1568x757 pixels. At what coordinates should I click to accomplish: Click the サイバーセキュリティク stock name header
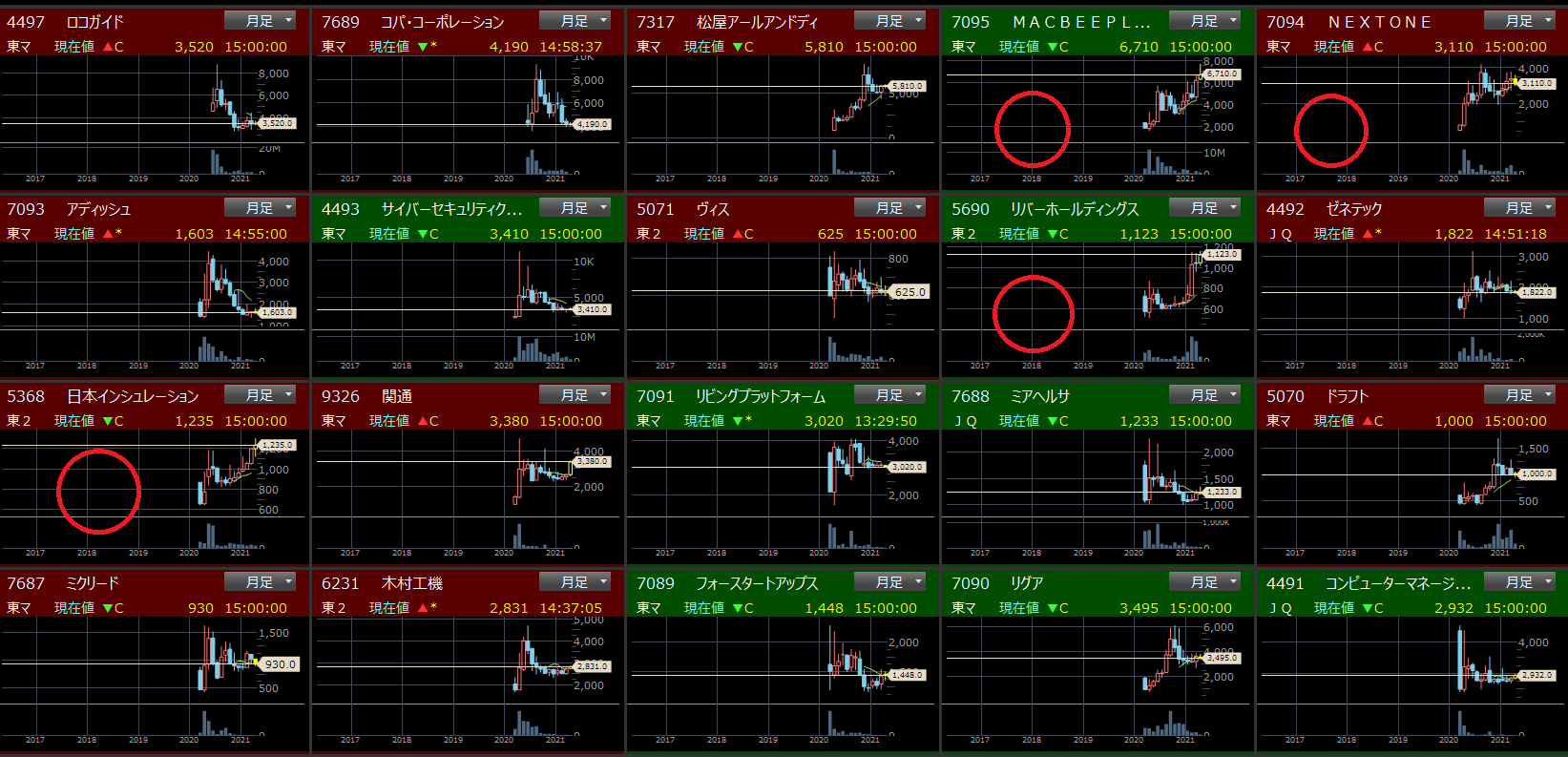click(451, 209)
